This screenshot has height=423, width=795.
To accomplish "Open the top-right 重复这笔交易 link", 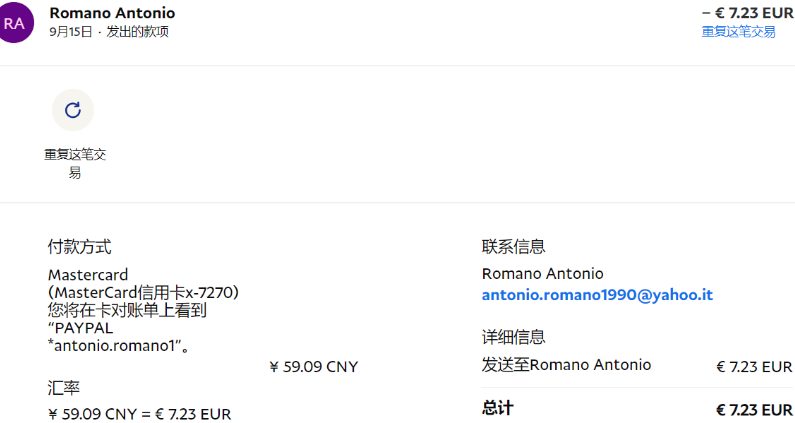I will pos(738,31).
